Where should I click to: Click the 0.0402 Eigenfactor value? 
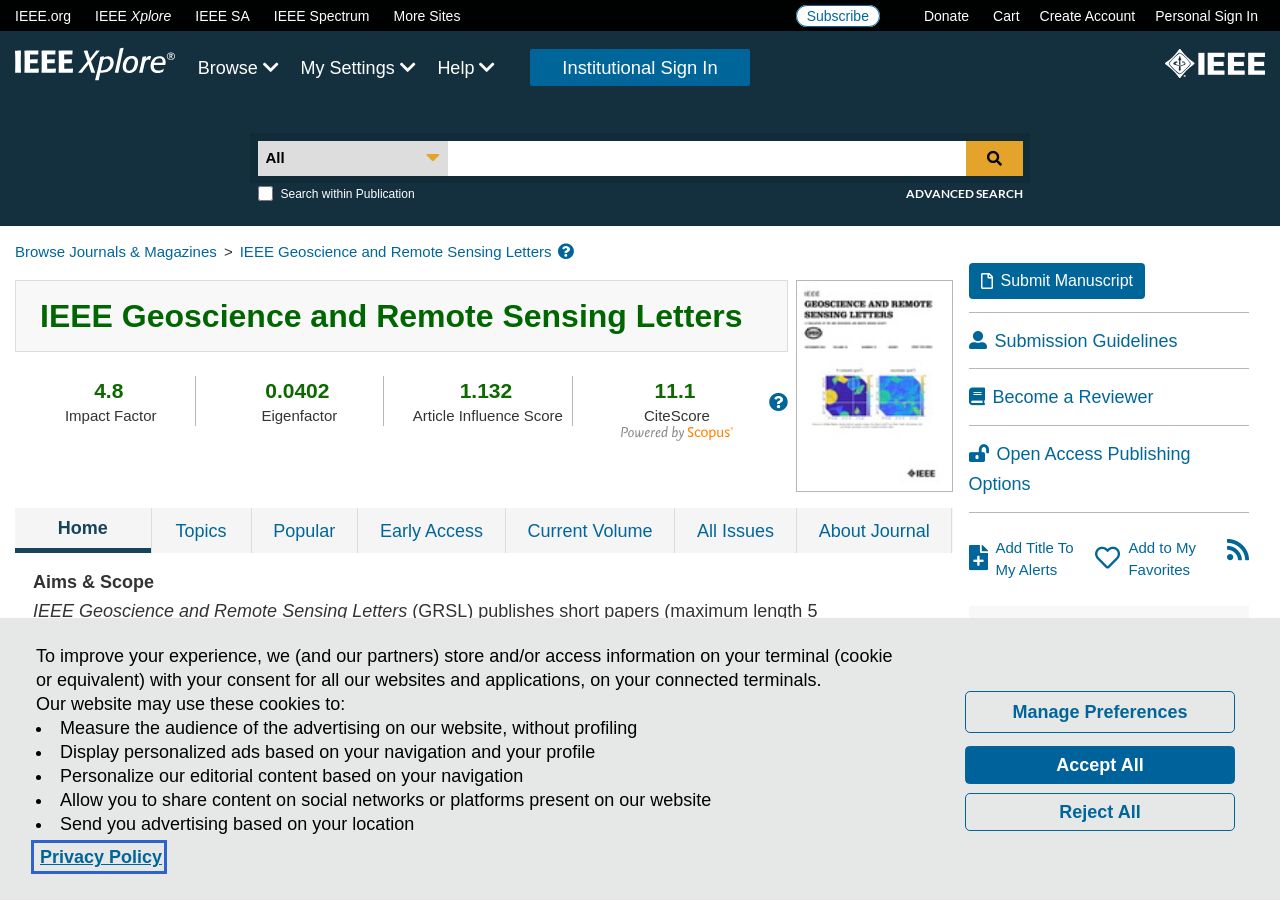pos(297,391)
